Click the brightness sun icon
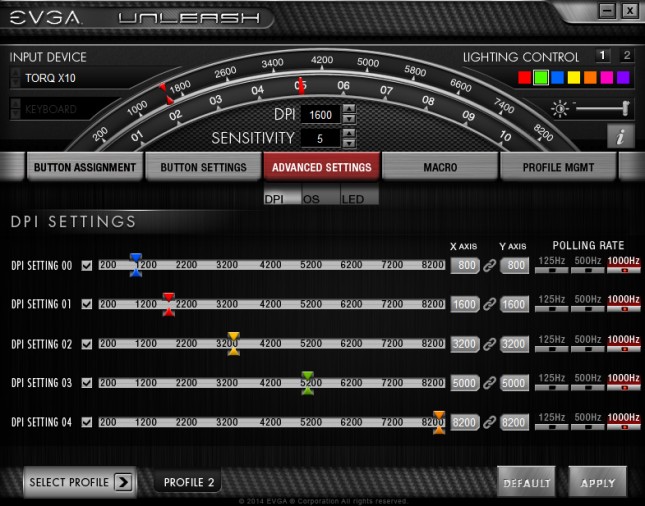 [x=560, y=109]
